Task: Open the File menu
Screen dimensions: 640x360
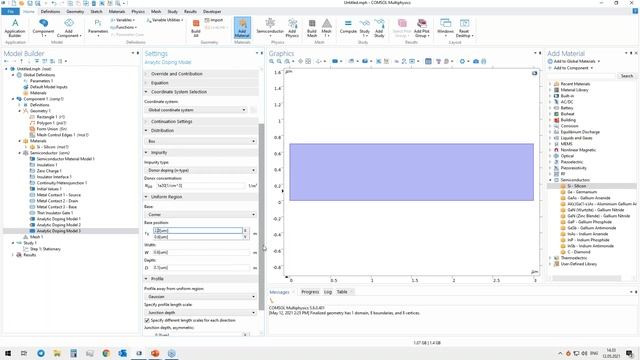Action: (11, 11)
